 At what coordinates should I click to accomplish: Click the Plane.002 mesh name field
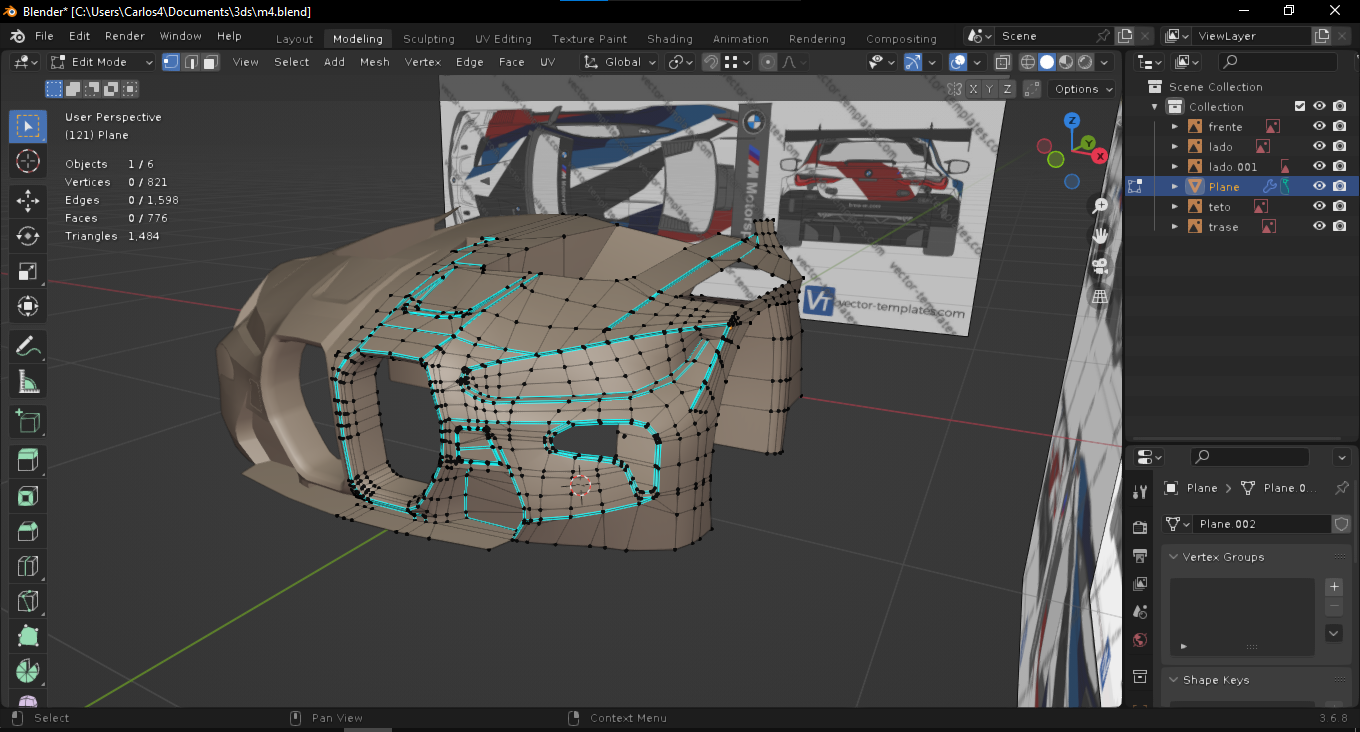1260,524
